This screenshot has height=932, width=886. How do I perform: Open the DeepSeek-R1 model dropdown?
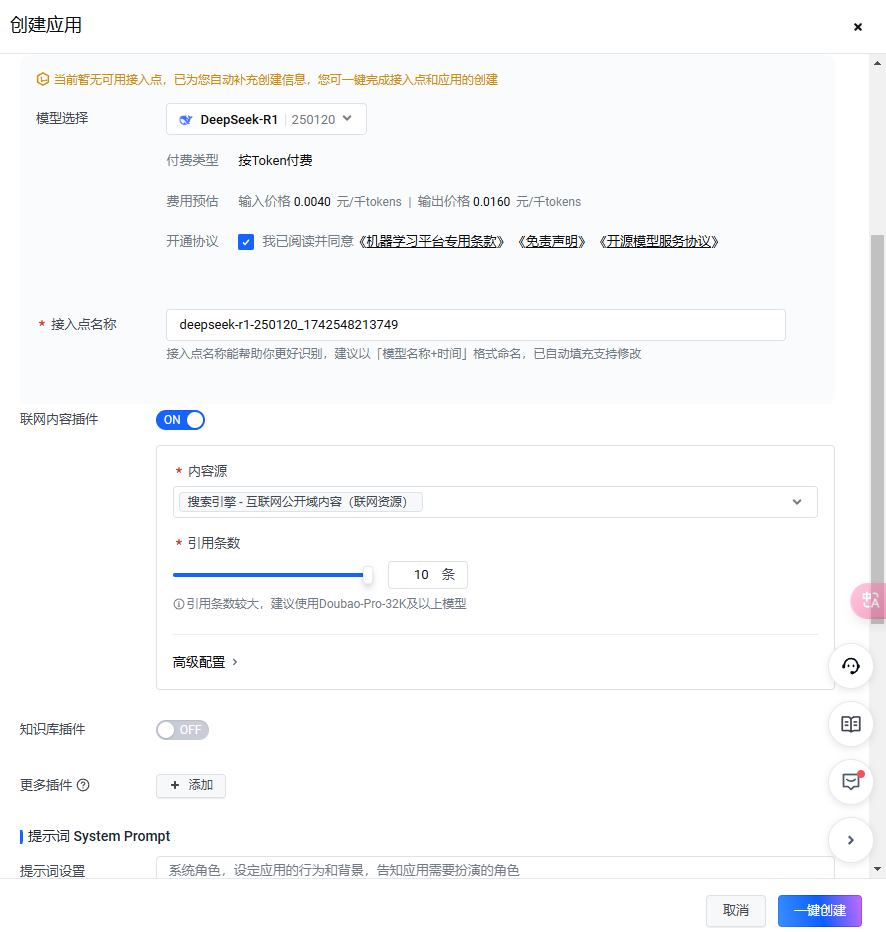pyautogui.click(x=266, y=119)
